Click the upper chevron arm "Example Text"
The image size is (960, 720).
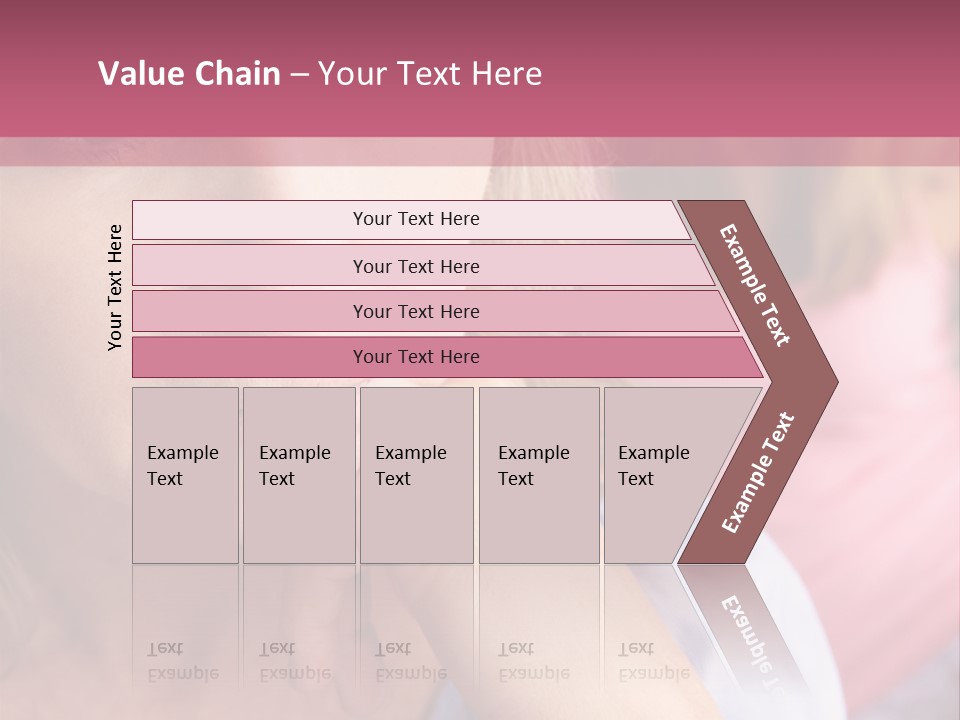click(x=757, y=287)
